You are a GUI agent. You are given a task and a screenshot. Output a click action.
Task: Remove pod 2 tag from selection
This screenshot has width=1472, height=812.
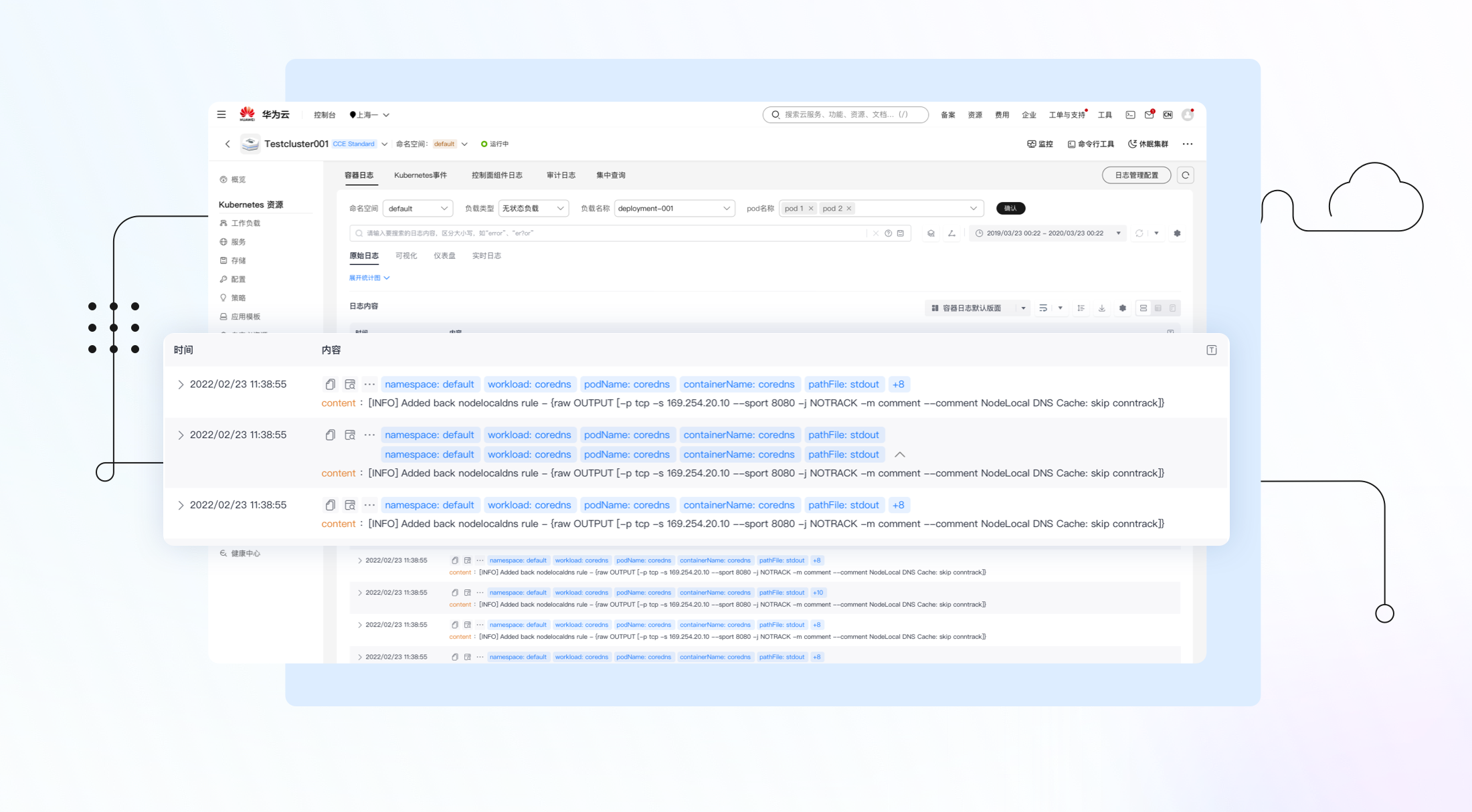[849, 209]
